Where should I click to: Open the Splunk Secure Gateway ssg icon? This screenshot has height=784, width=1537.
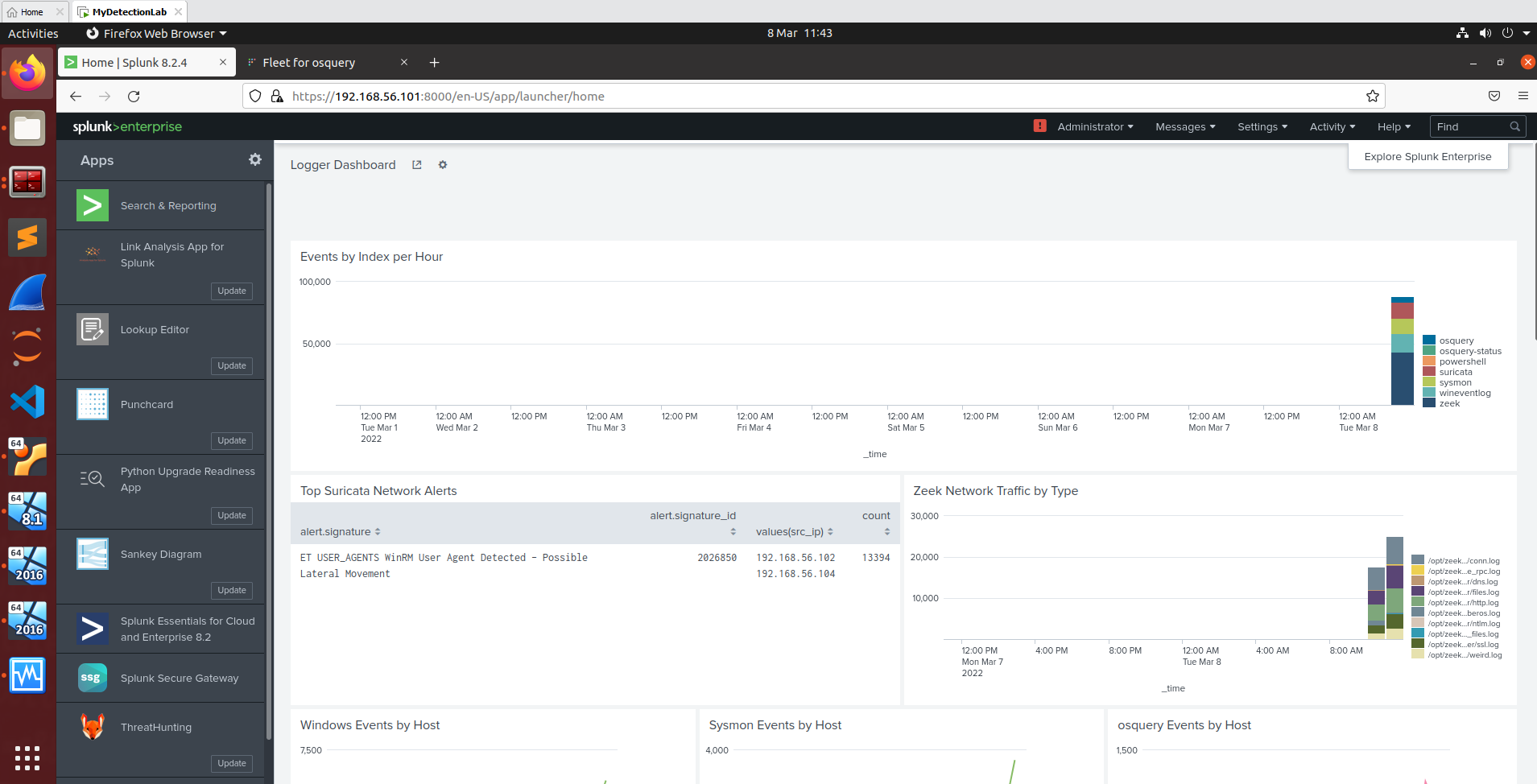93,678
